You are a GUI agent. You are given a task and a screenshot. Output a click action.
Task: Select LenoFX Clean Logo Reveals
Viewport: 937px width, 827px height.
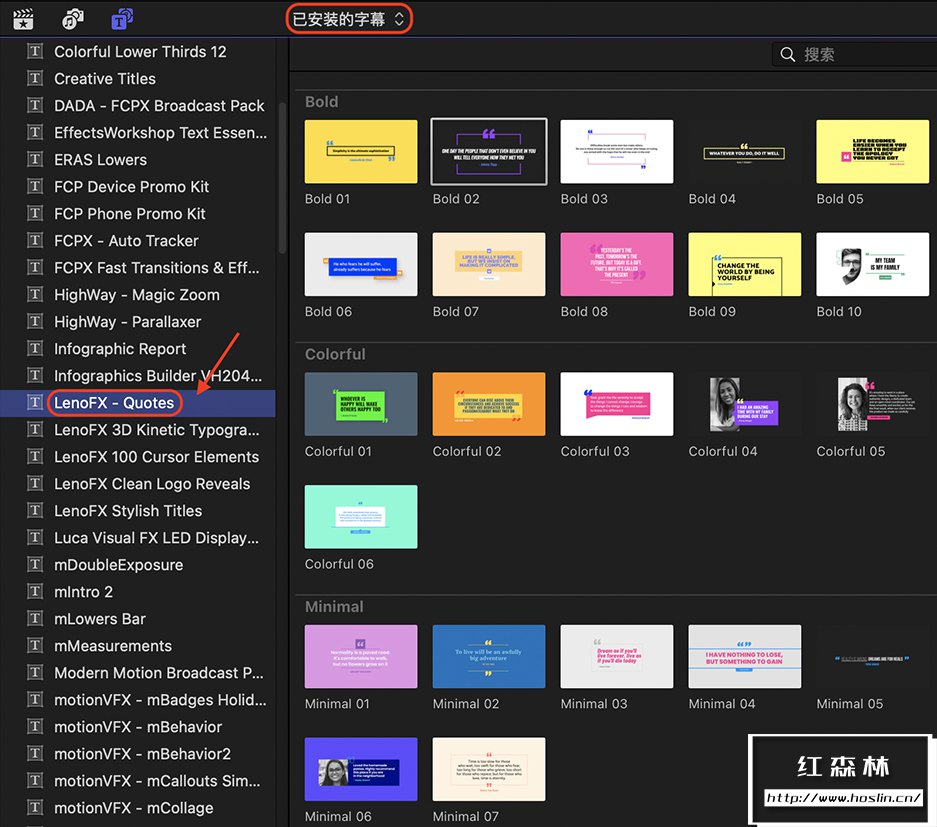[x=137, y=484]
